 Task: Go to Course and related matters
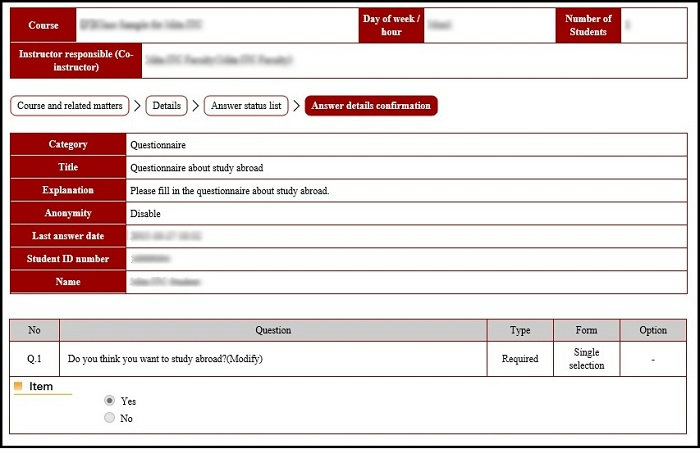coord(70,106)
